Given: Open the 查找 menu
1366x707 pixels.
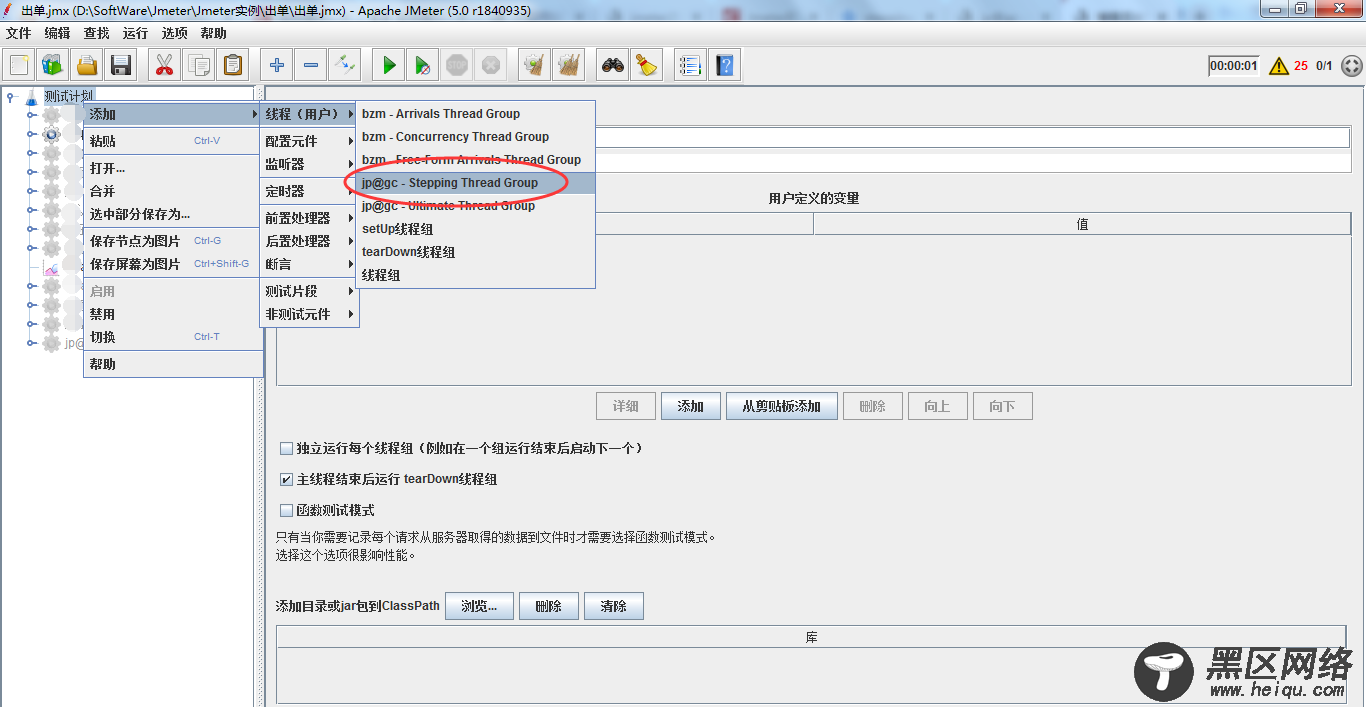Looking at the screenshot, I should [x=97, y=33].
